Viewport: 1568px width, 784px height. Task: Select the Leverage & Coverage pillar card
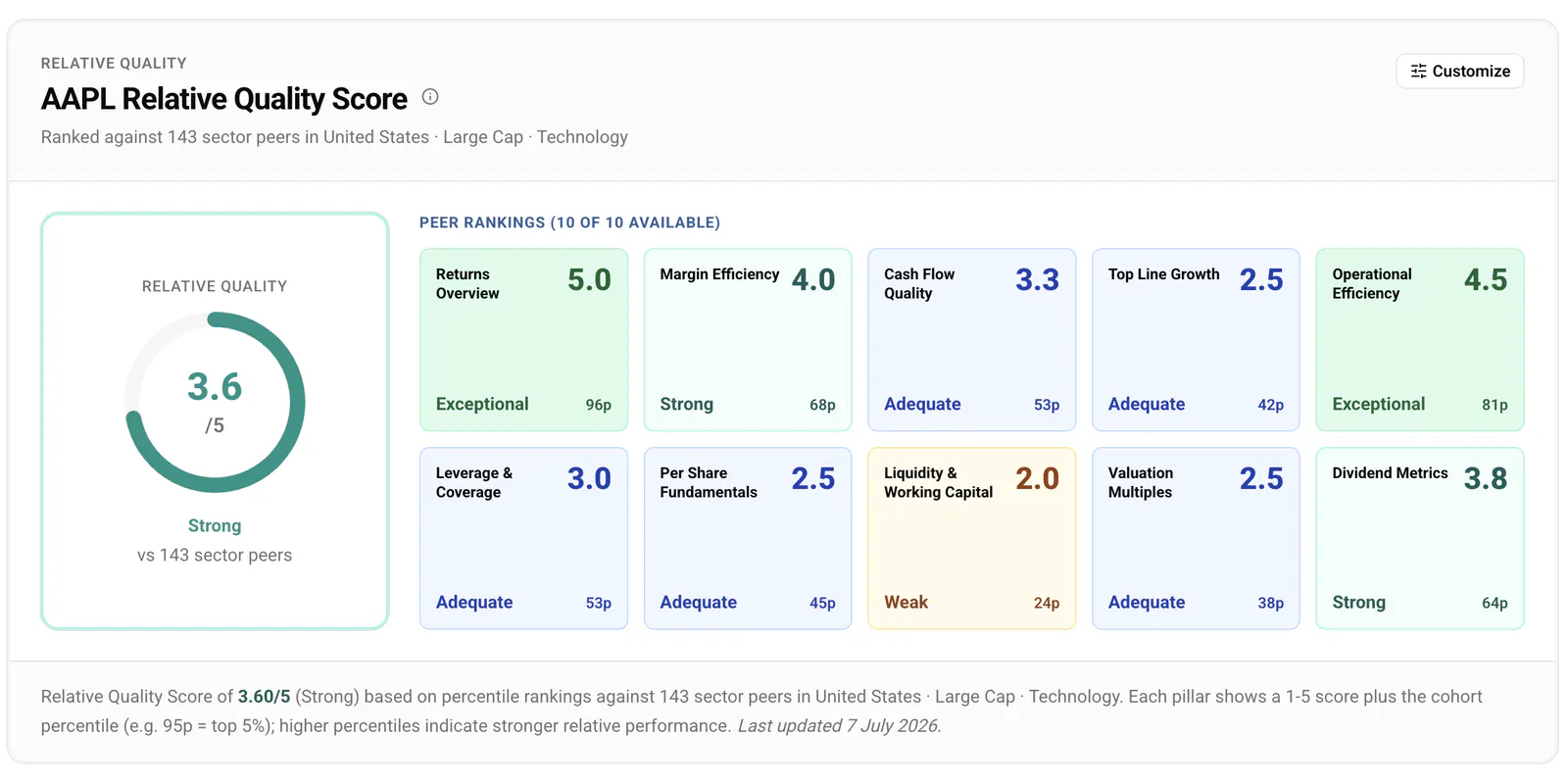tap(524, 538)
